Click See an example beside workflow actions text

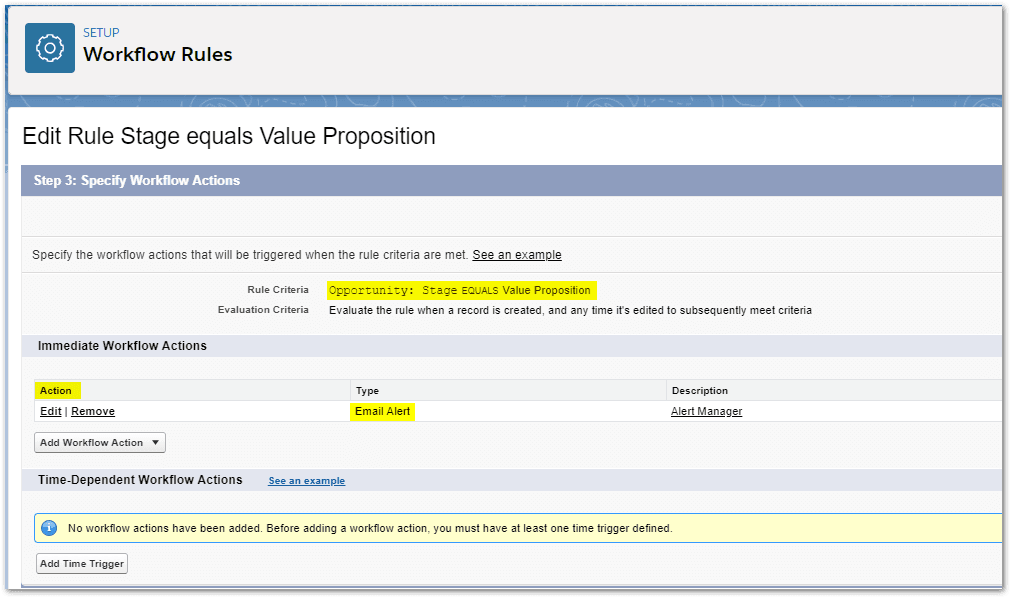517,255
